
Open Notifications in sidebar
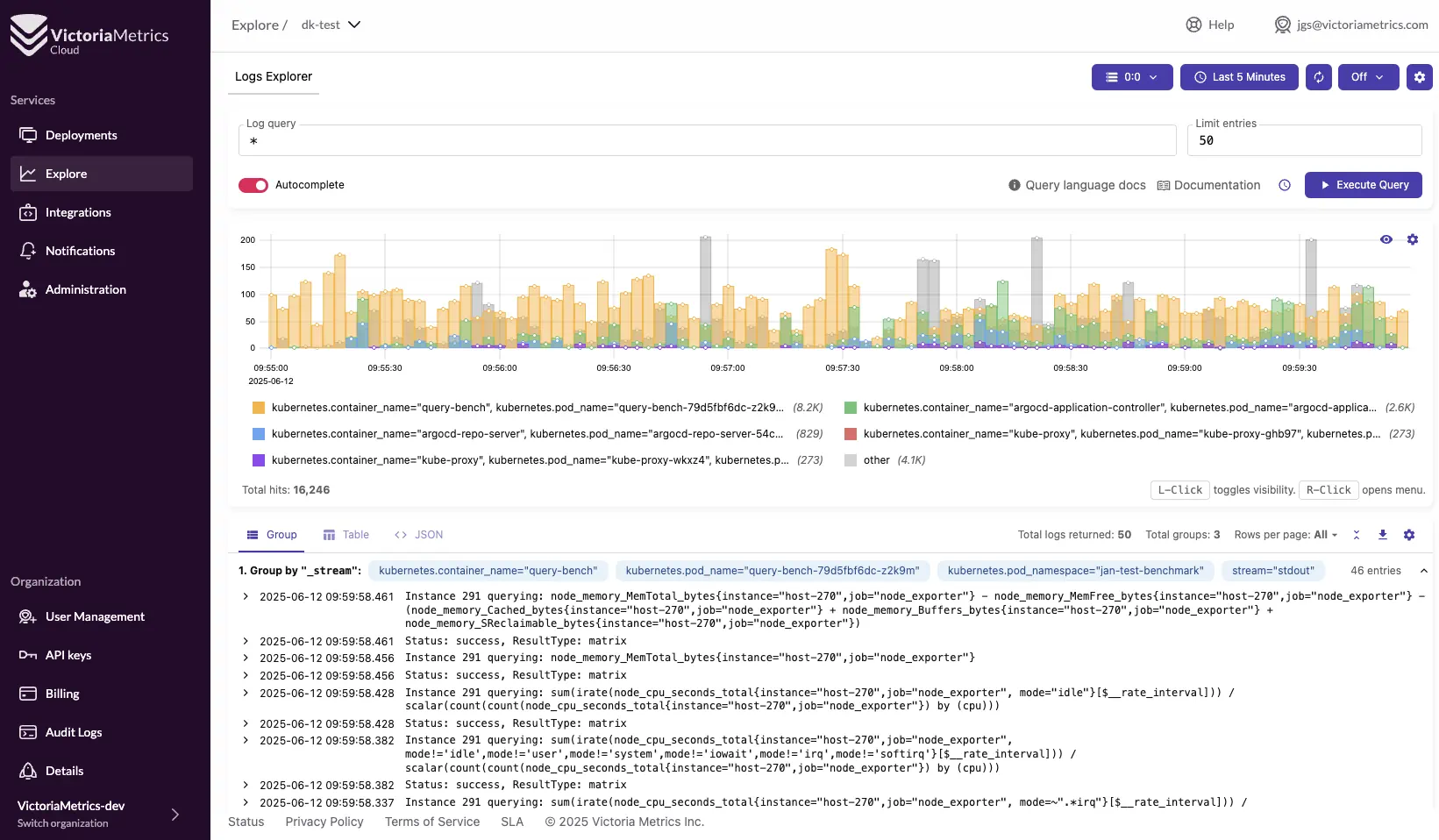click(102, 251)
